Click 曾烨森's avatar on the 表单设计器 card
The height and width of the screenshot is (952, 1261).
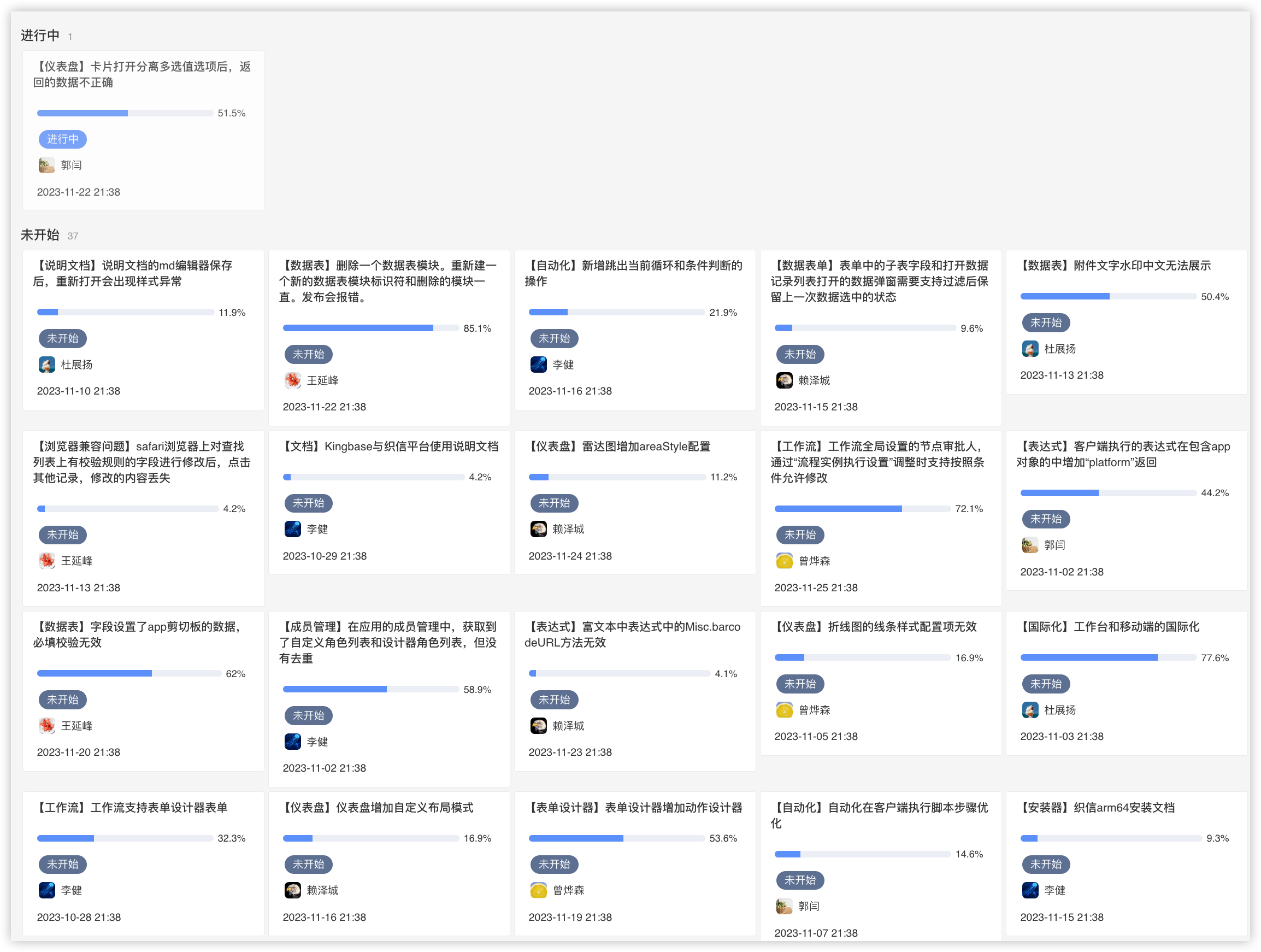(538, 890)
